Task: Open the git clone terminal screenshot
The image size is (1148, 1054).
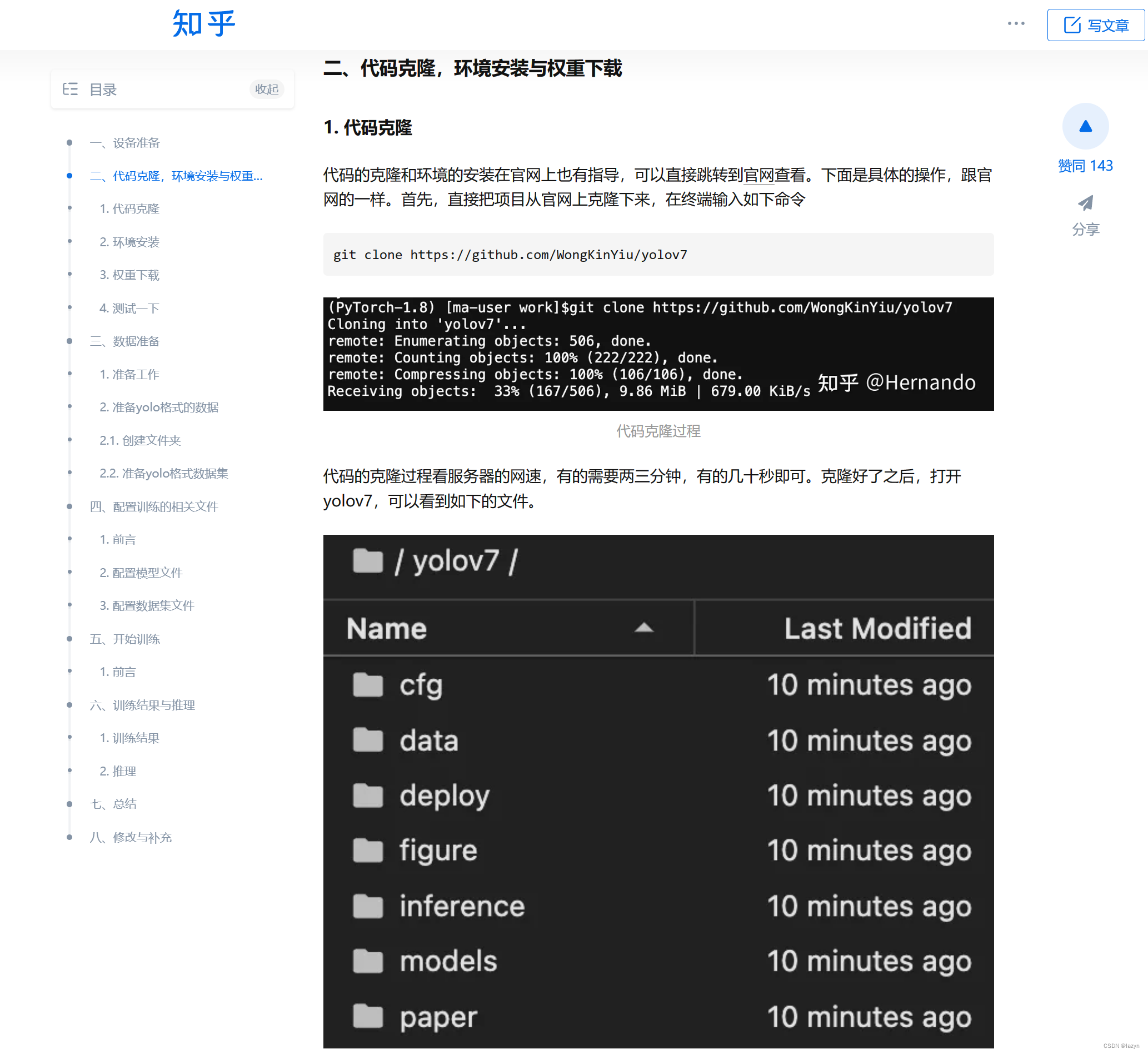Action: (658, 354)
